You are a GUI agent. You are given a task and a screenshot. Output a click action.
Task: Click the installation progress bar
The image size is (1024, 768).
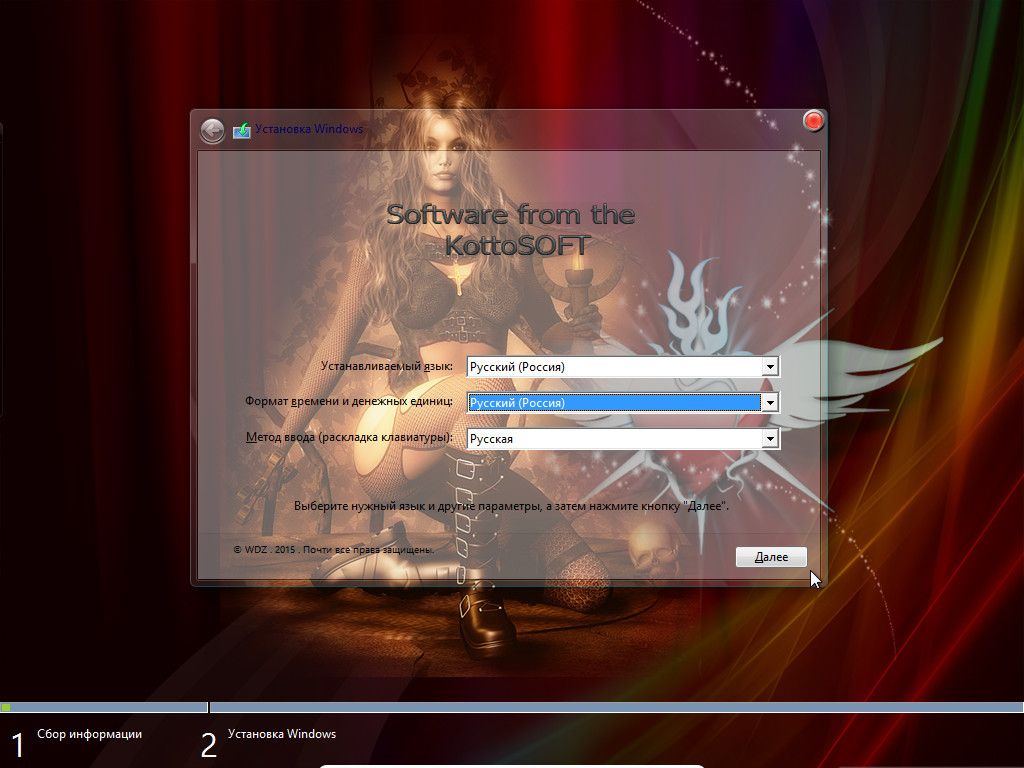512,707
